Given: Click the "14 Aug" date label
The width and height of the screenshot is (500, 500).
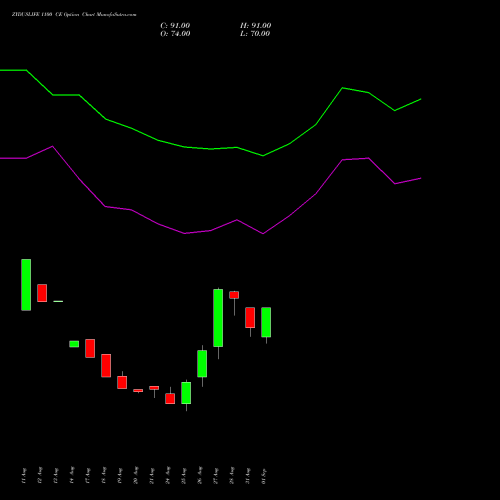Looking at the screenshot, I should [72, 476].
